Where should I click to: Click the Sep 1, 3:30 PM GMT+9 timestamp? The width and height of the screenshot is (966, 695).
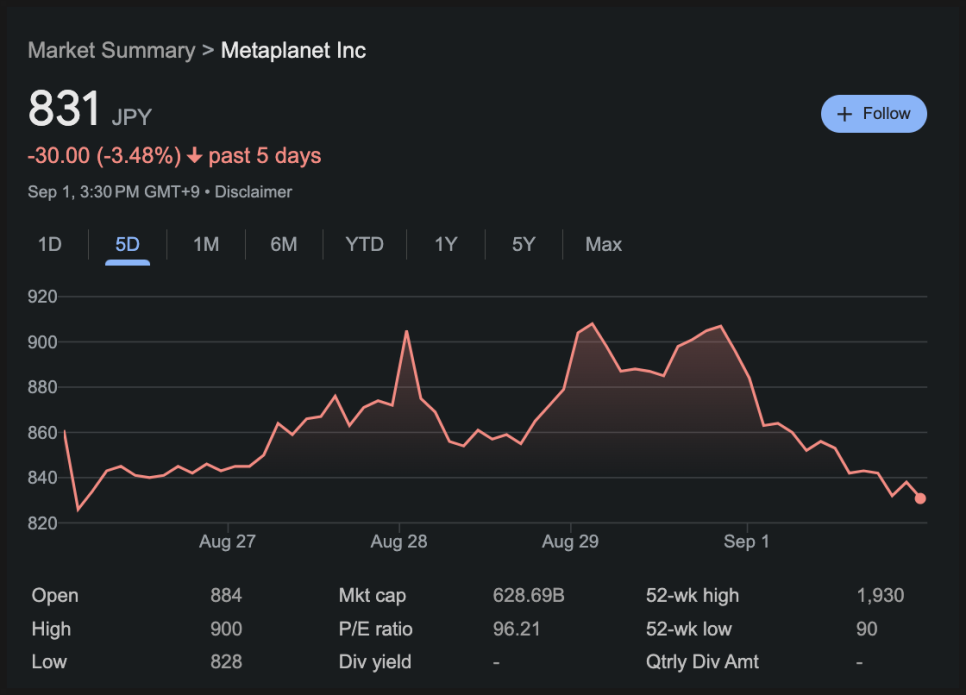[114, 192]
